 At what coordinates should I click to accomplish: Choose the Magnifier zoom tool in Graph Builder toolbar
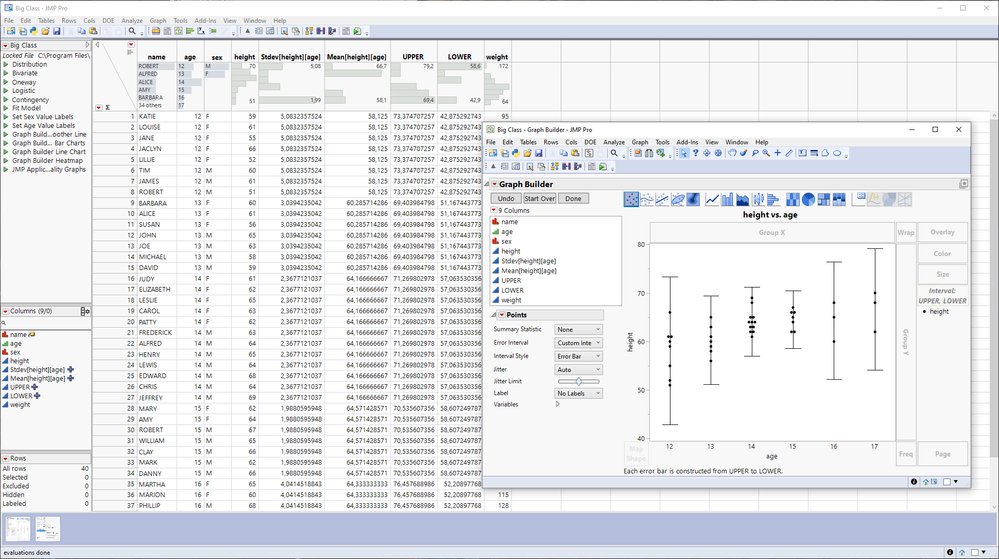point(766,153)
